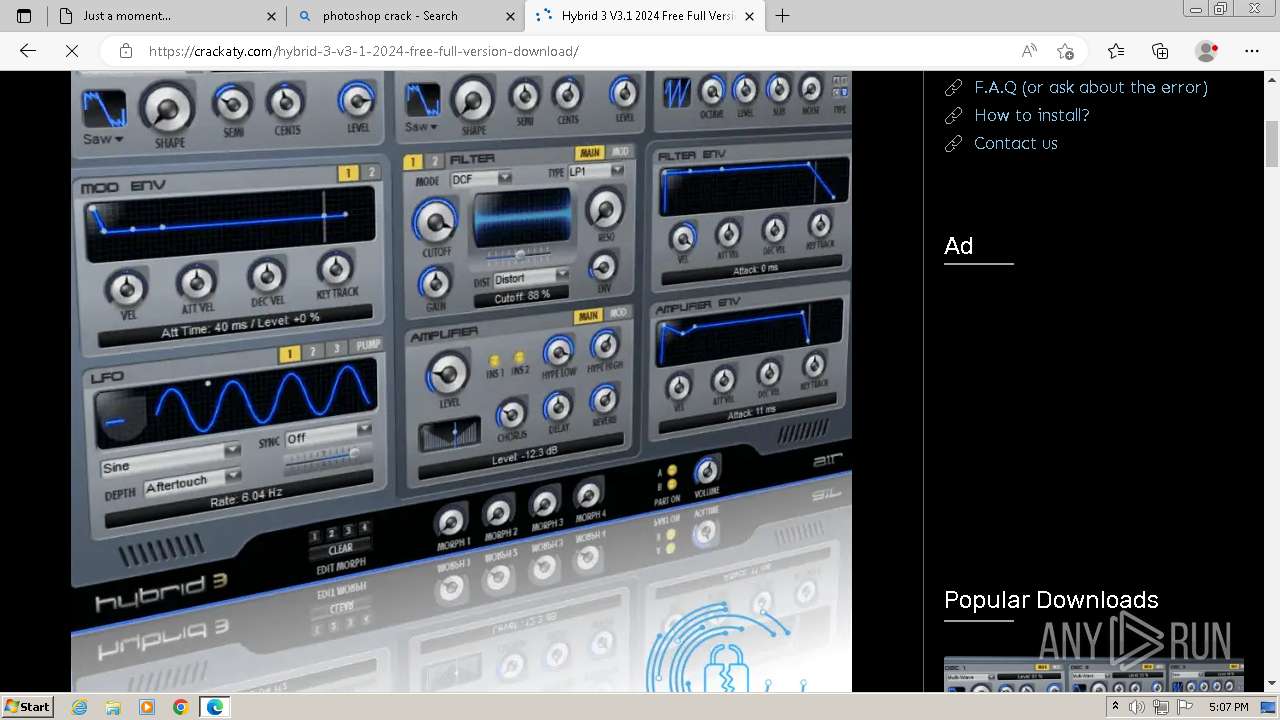Open the browser profile menu

point(1207,51)
